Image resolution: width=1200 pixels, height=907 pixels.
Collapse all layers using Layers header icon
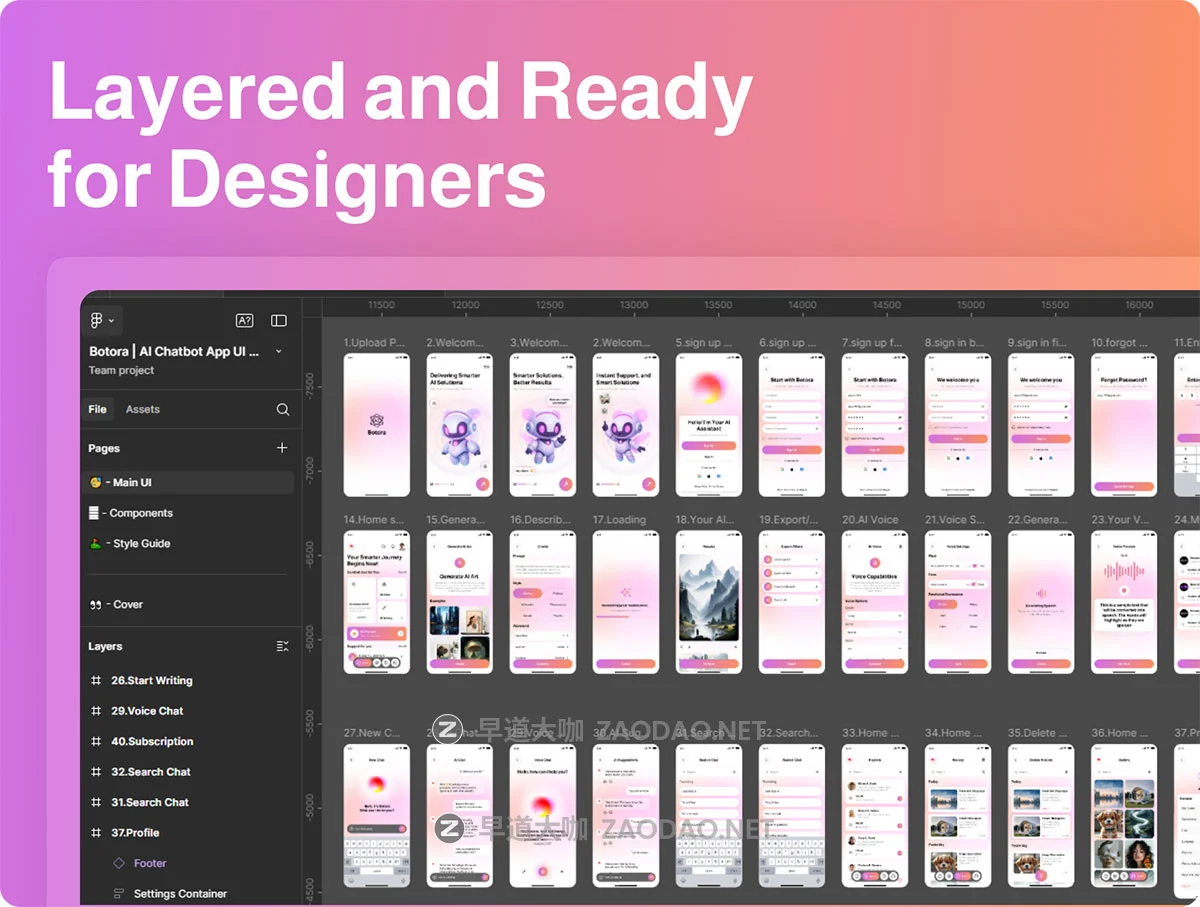(282, 647)
